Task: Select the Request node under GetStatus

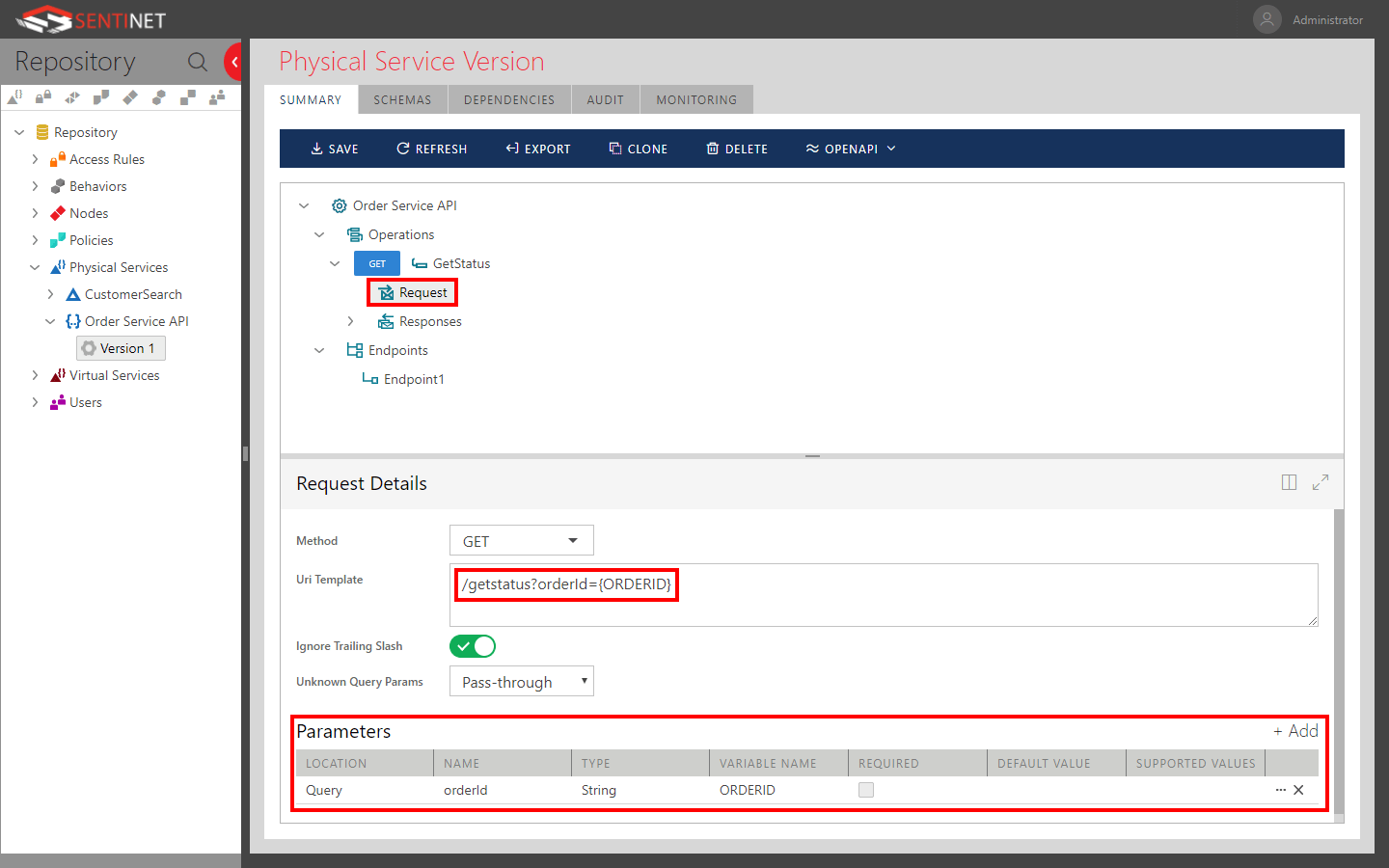Action: point(413,292)
